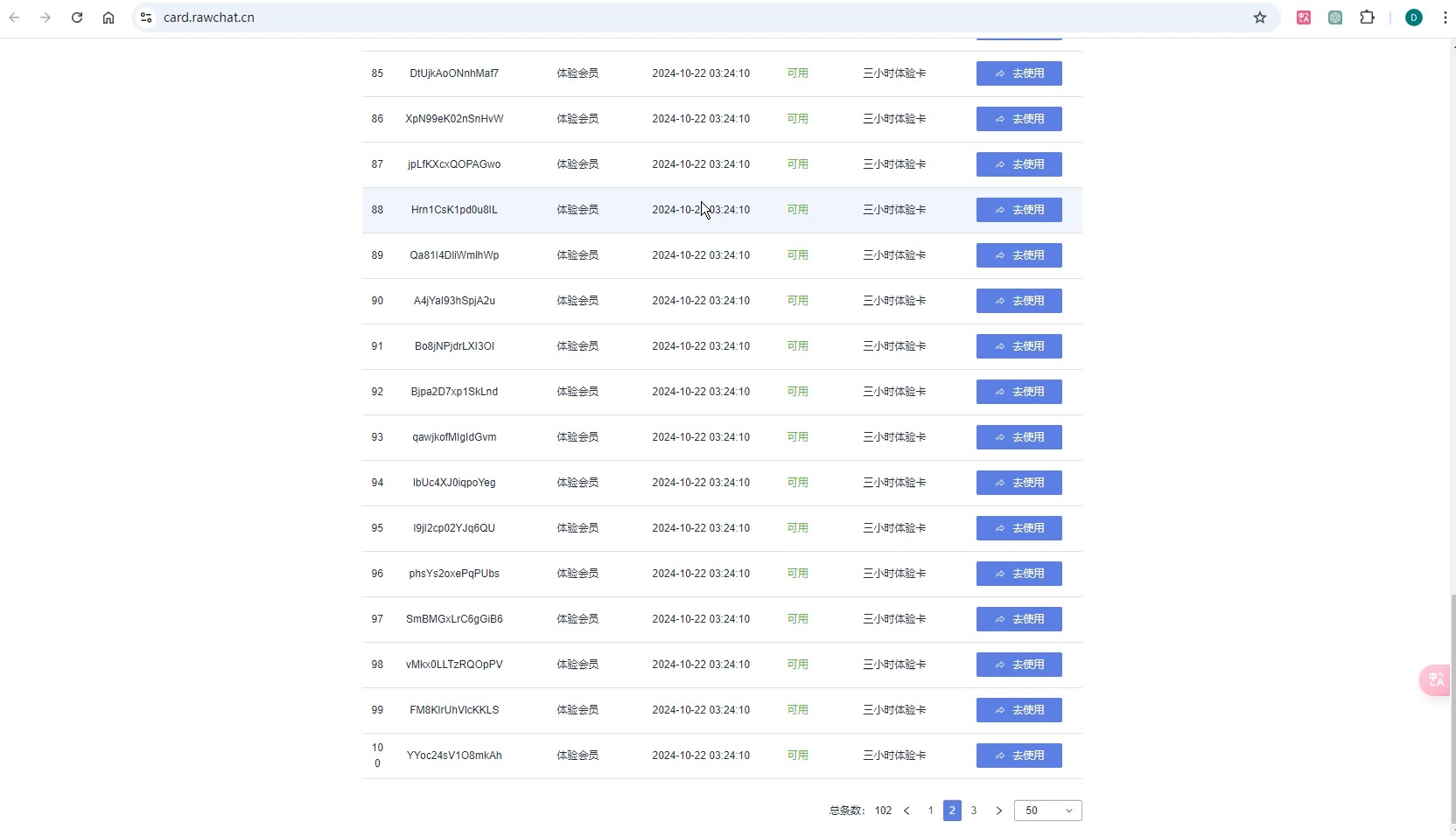Image resolution: width=1456 pixels, height=836 pixels.
Task: Open the pink translate extension in toolbar
Action: click(x=1304, y=17)
